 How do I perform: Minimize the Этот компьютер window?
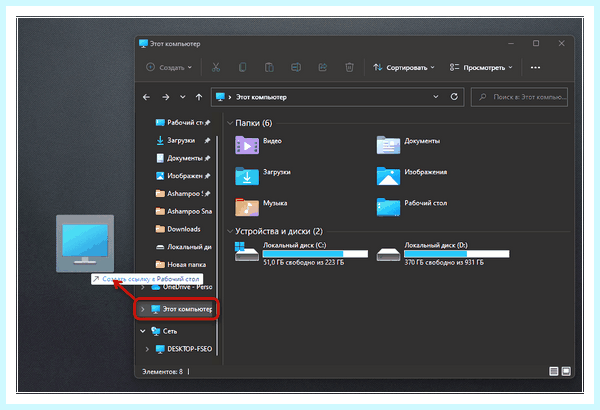click(x=511, y=43)
